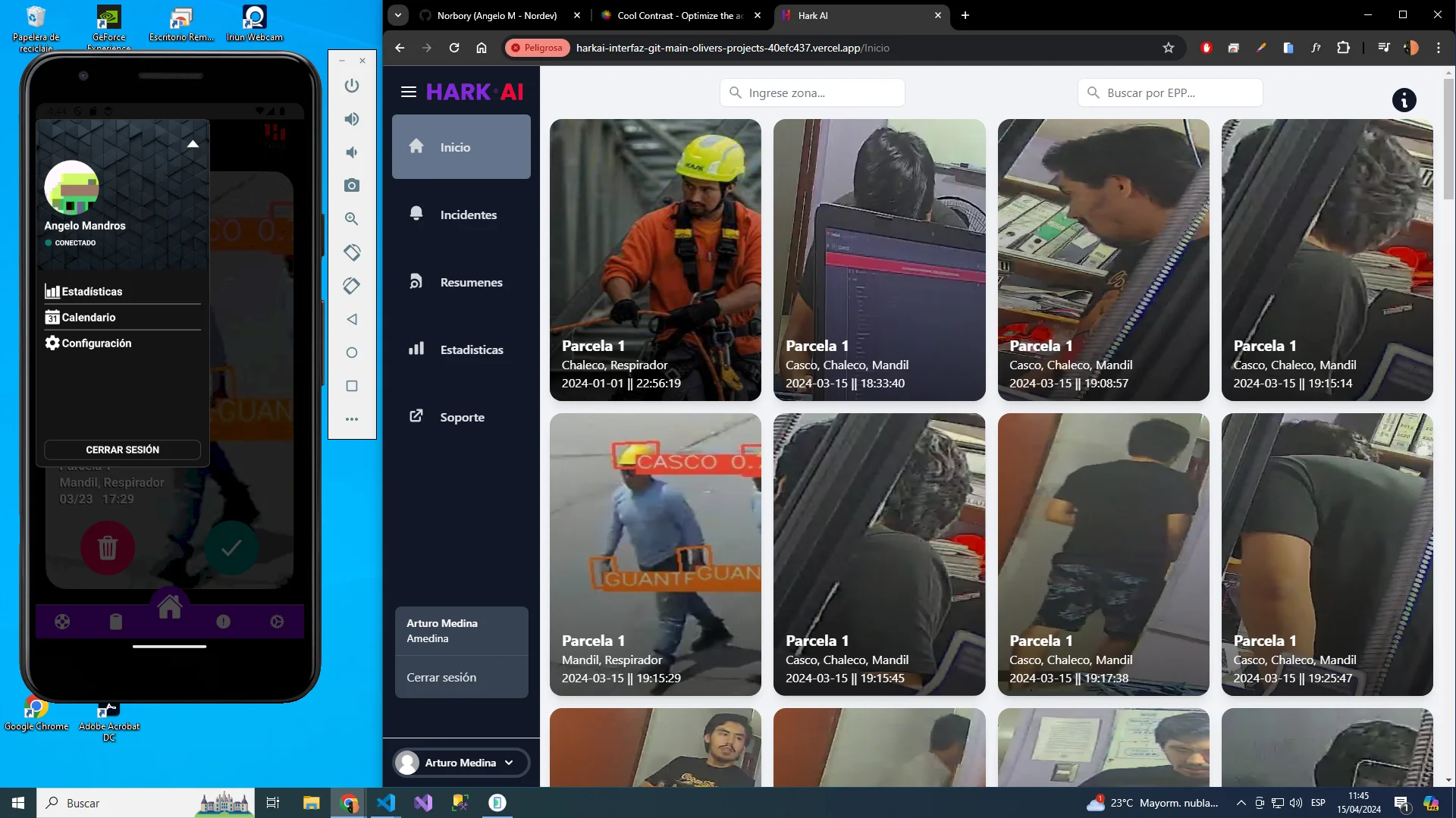Click CERRAR SESIÓN button on phone
The width and height of the screenshot is (1456, 818).
click(122, 450)
